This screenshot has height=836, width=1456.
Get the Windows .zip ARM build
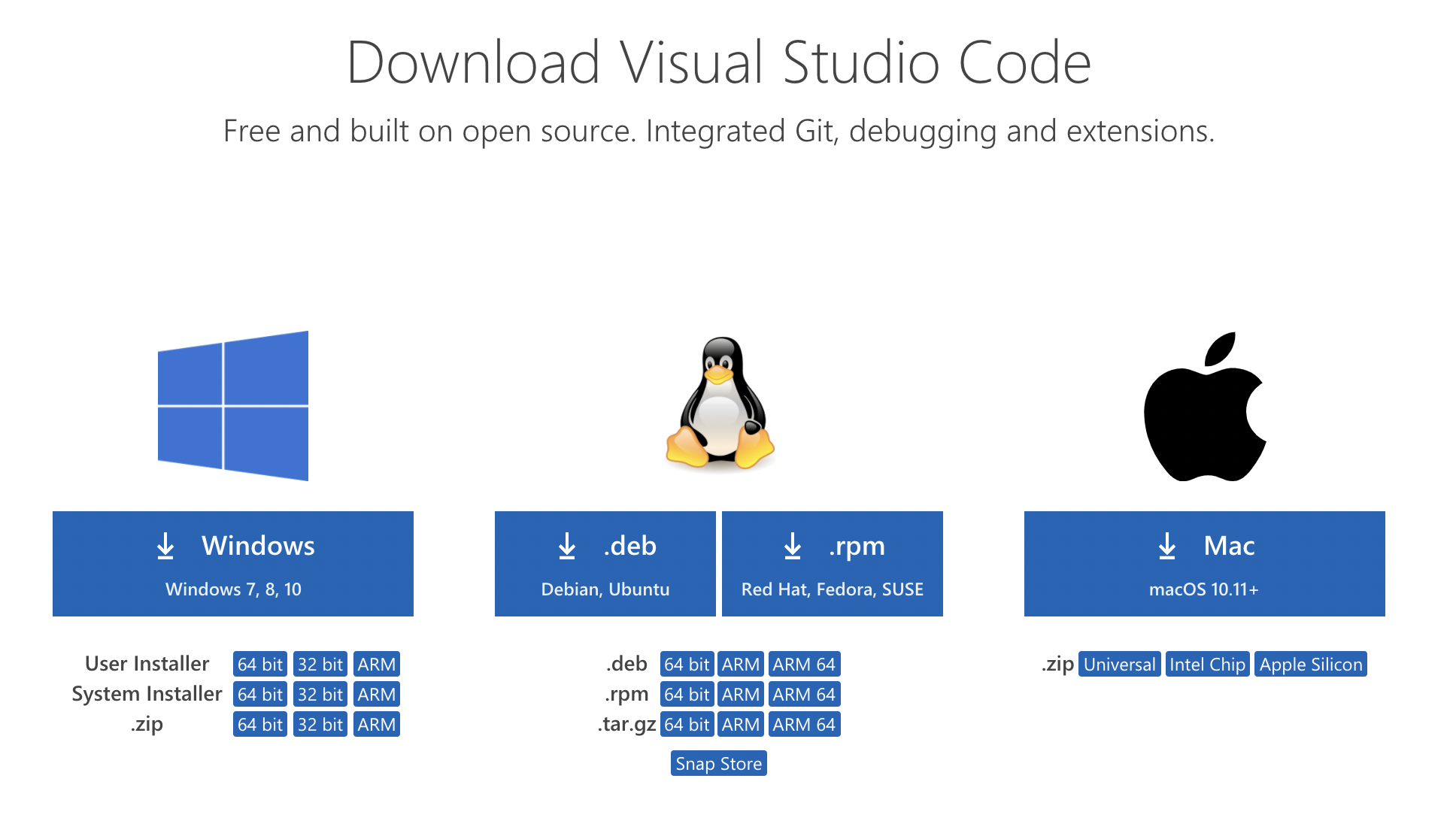[x=376, y=725]
